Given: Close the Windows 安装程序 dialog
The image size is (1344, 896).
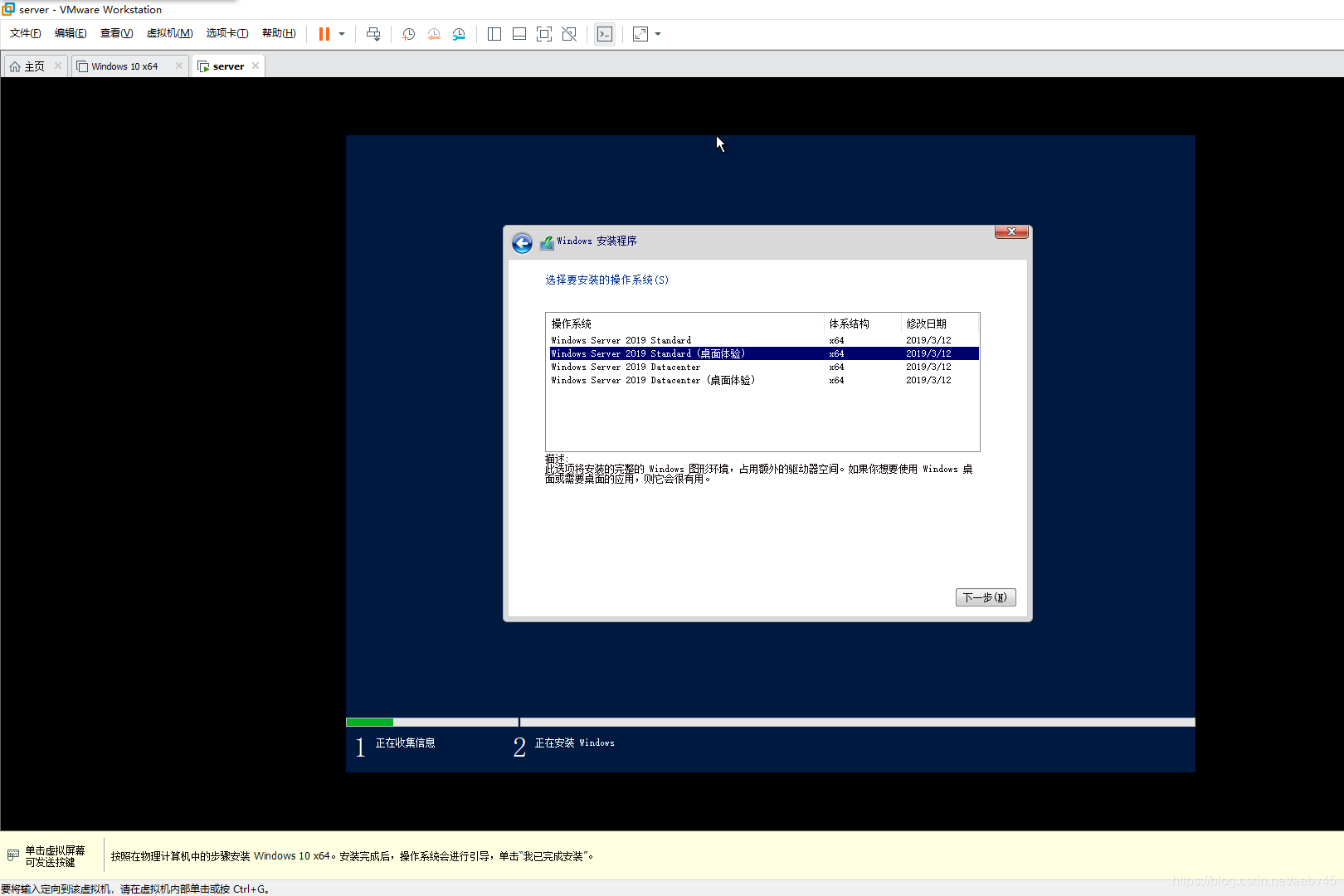Looking at the screenshot, I should tap(1011, 232).
